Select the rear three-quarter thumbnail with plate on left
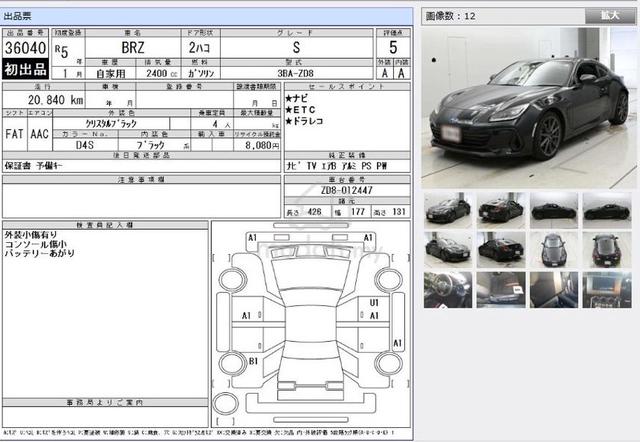 pos(501,210)
